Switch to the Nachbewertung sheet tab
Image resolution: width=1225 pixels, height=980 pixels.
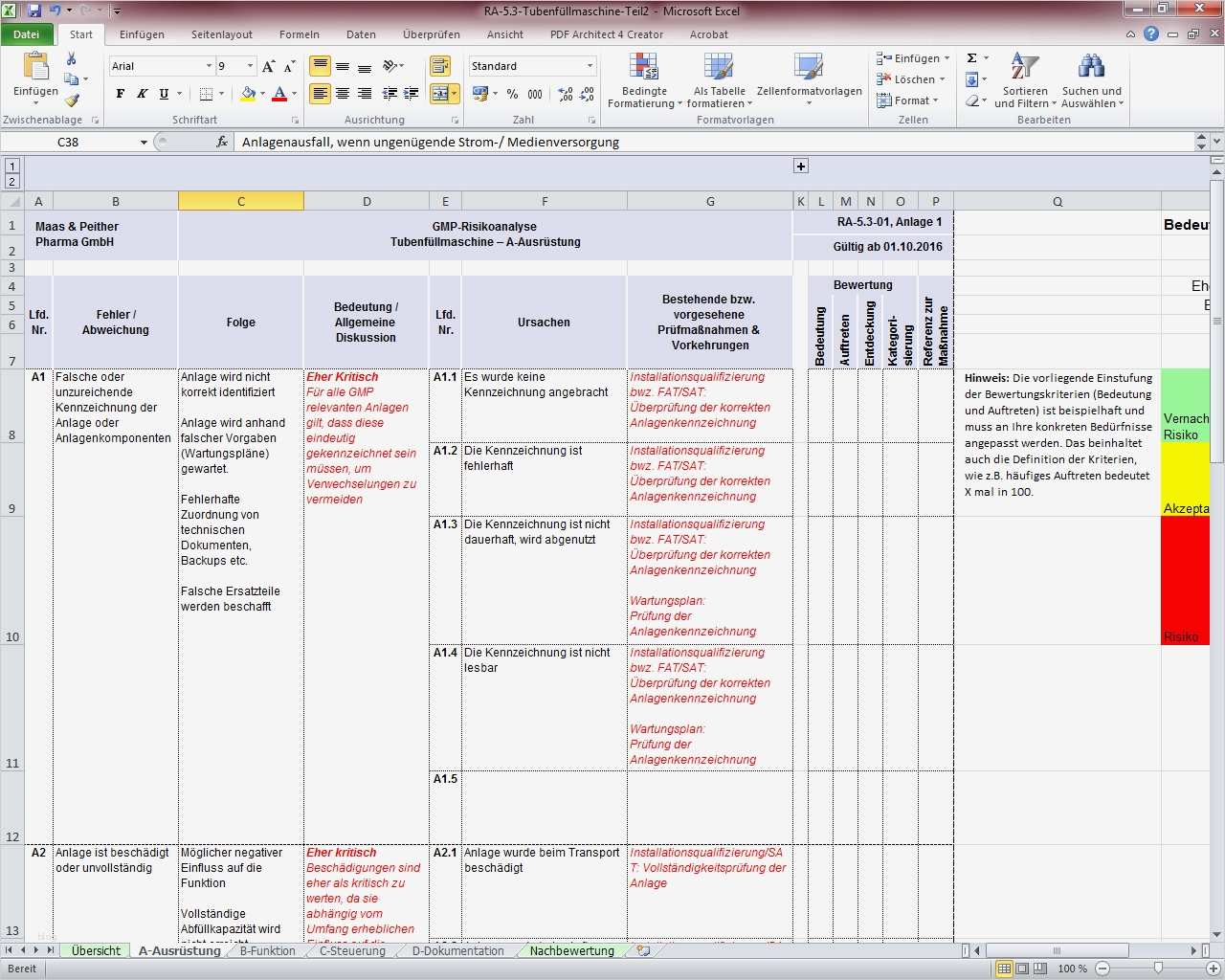tap(571, 951)
